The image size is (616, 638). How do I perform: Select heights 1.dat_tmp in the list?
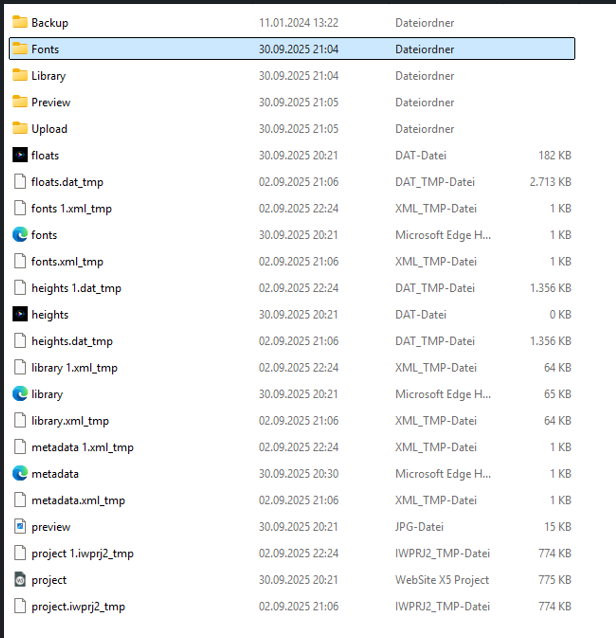pos(76,288)
